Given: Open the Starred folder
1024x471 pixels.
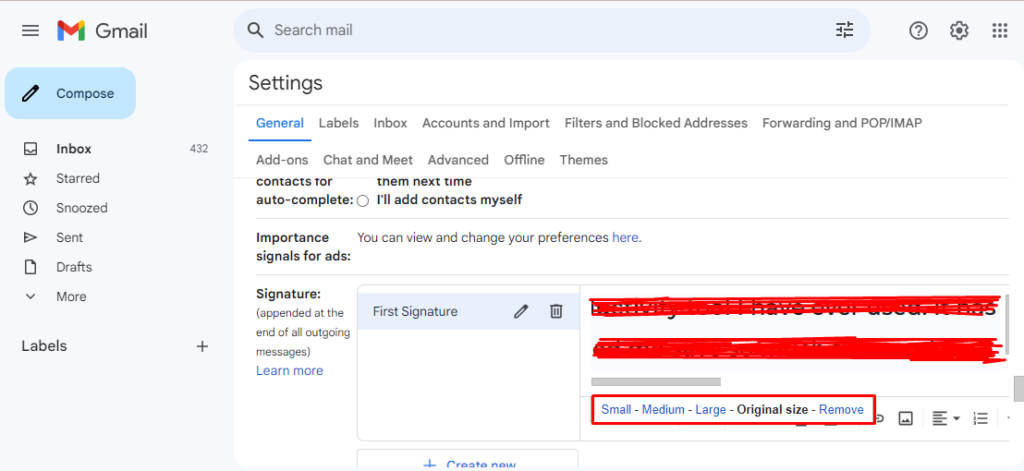Looking at the screenshot, I should pyautogui.click(x=78, y=178).
